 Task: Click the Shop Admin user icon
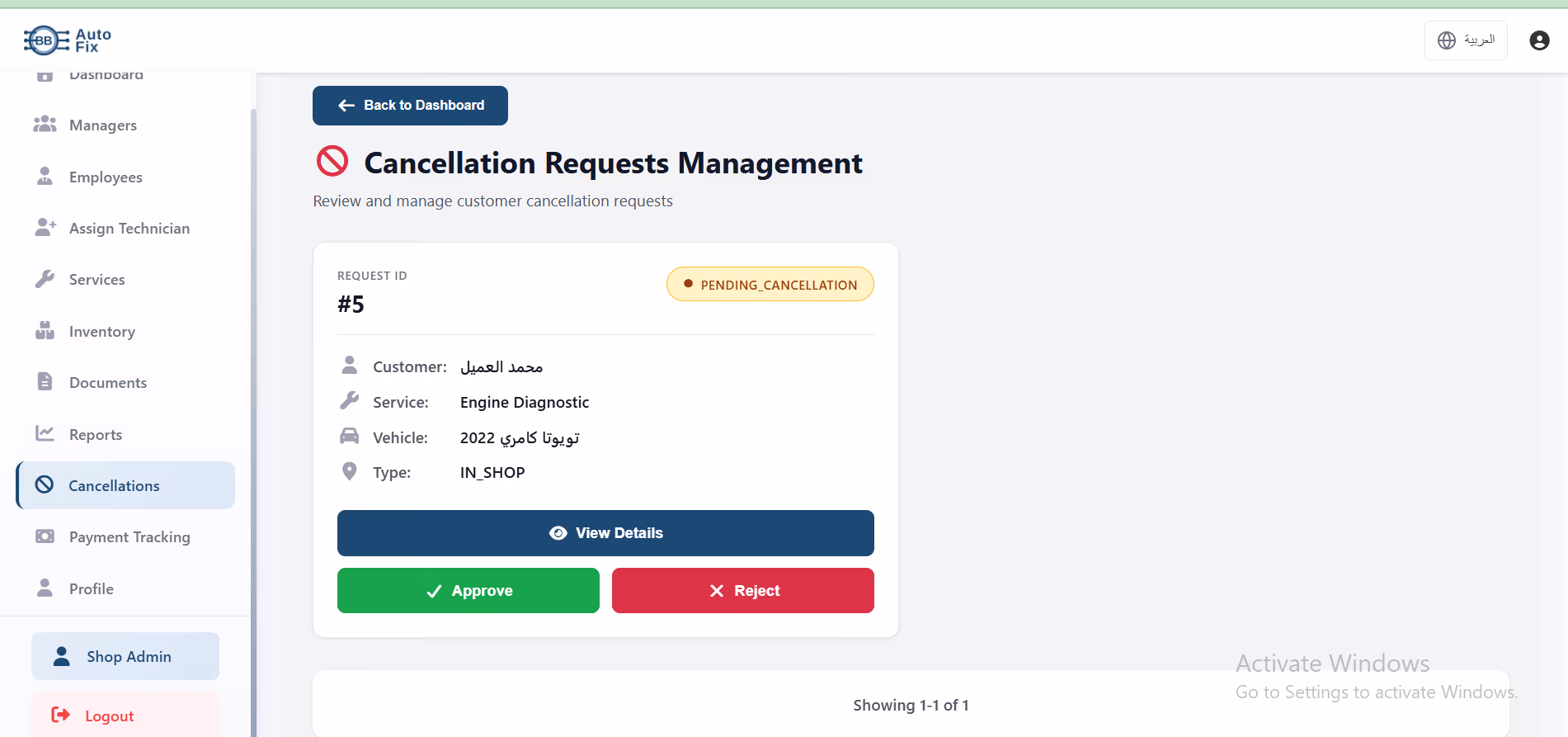[x=61, y=656]
